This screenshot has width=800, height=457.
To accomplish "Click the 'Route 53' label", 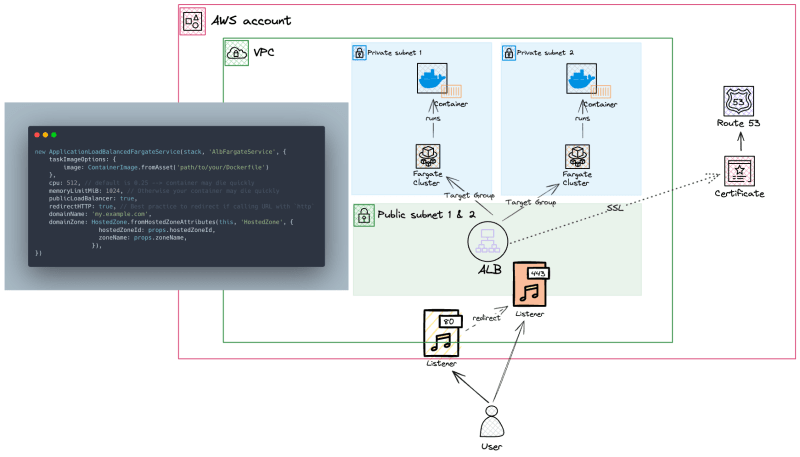I will point(738,123).
